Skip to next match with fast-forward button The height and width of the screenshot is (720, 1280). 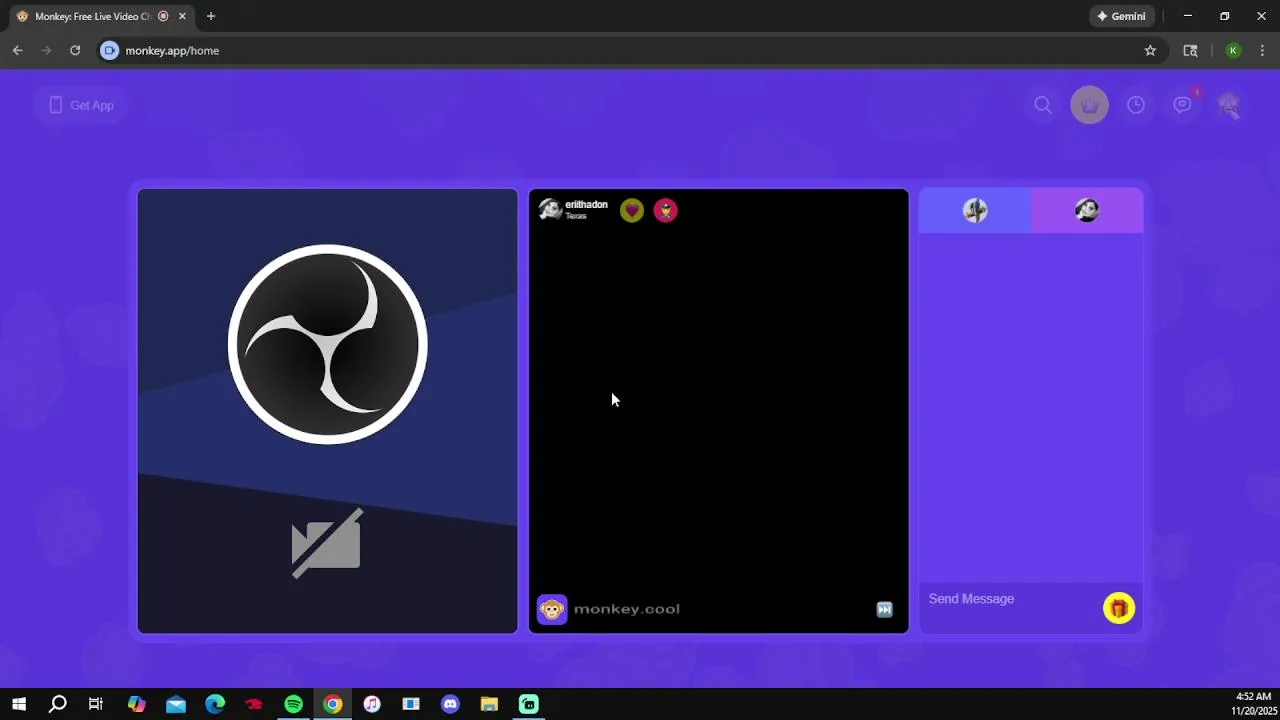point(884,609)
